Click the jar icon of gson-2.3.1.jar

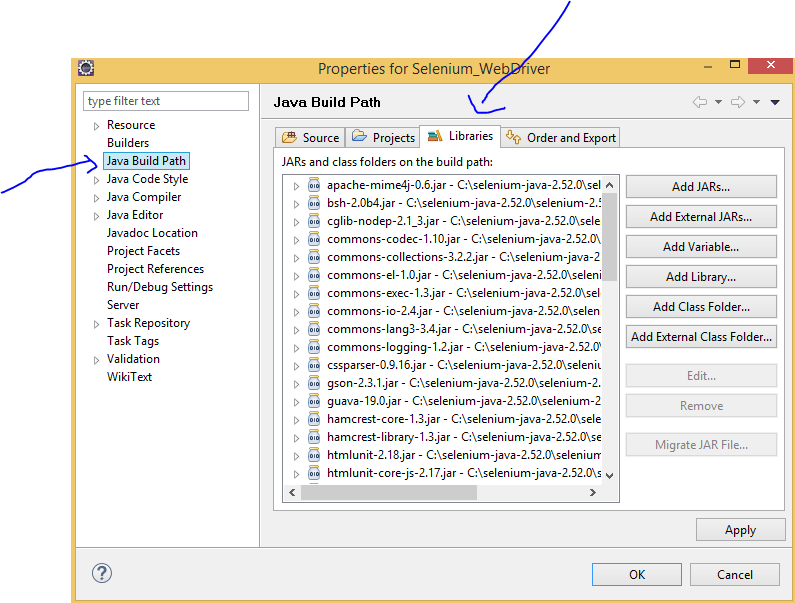pos(314,383)
